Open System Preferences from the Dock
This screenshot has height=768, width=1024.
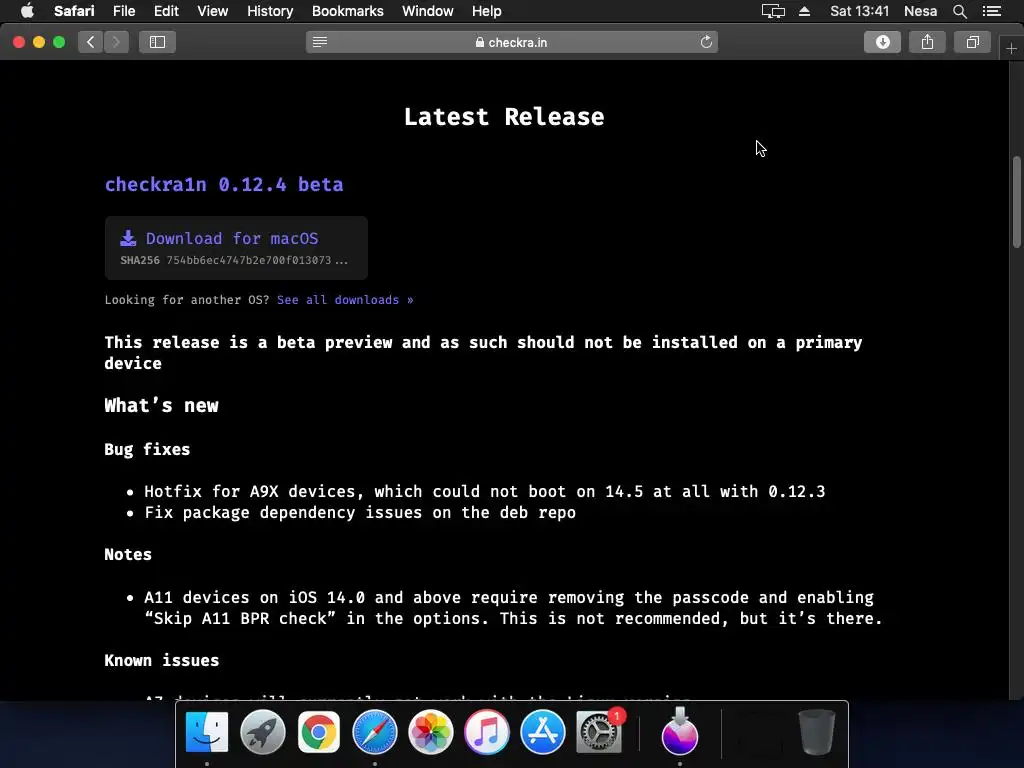click(599, 732)
